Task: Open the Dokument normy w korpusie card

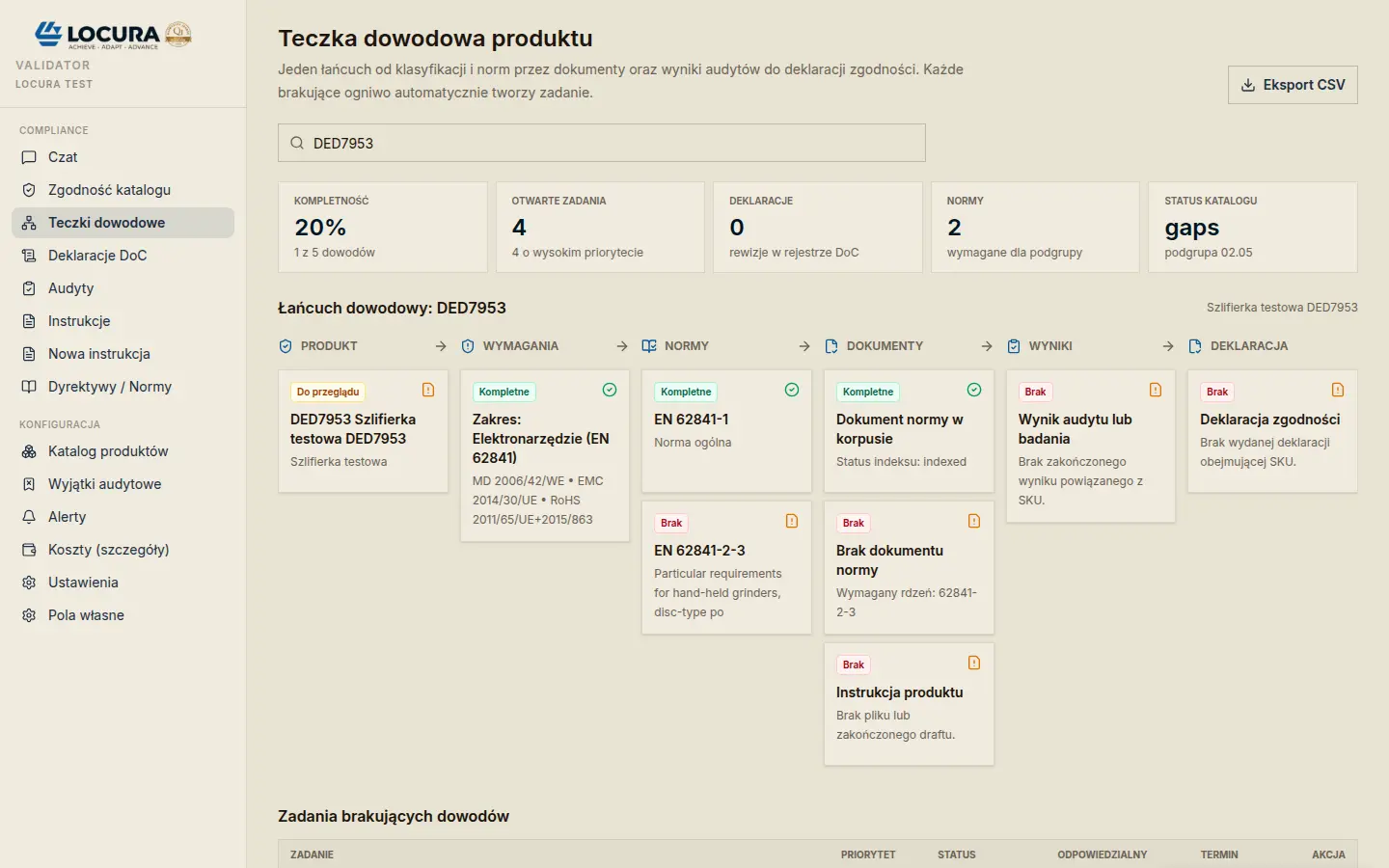Action: coord(909,431)
